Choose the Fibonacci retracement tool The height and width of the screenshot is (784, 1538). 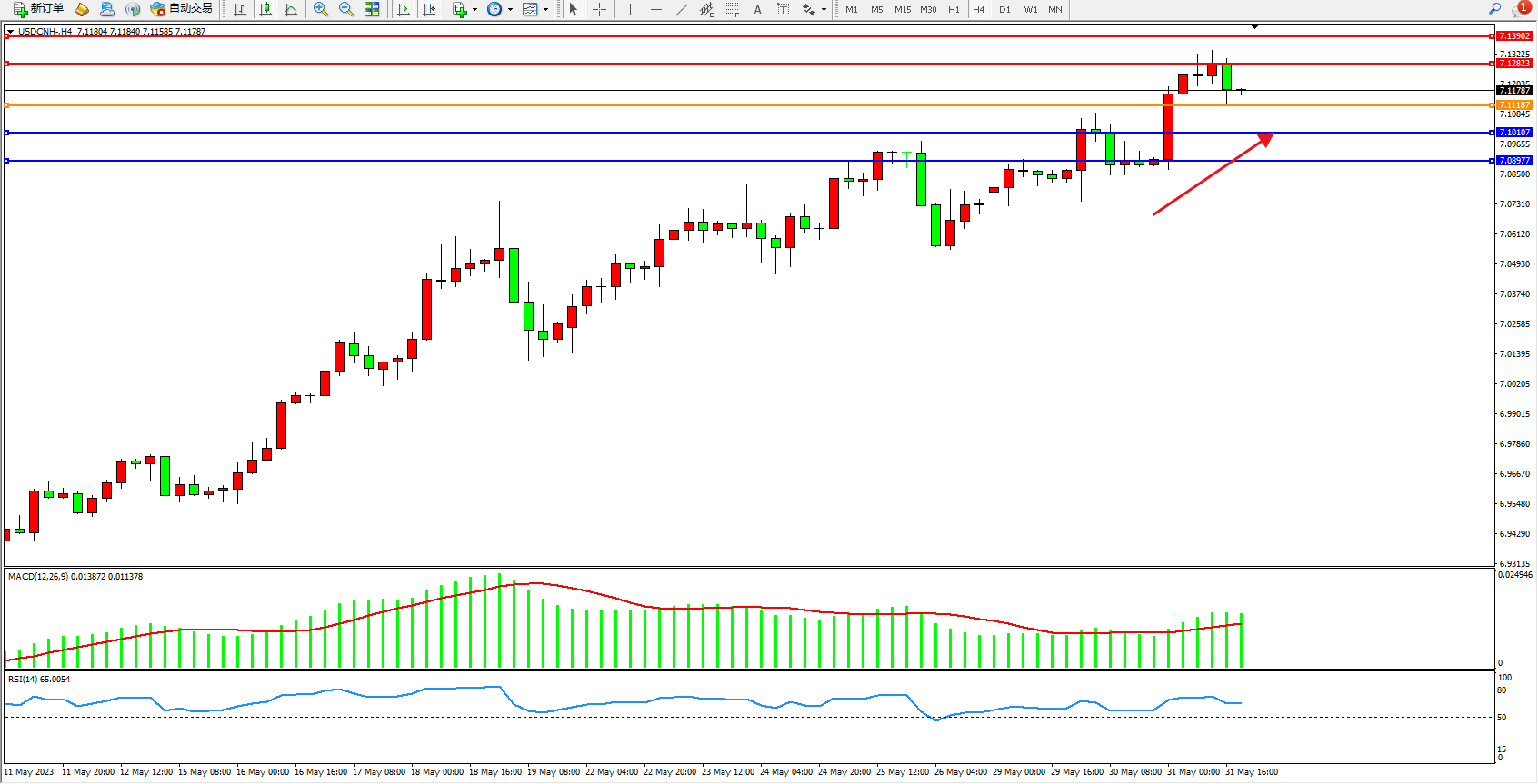click(x=732, y=9)
